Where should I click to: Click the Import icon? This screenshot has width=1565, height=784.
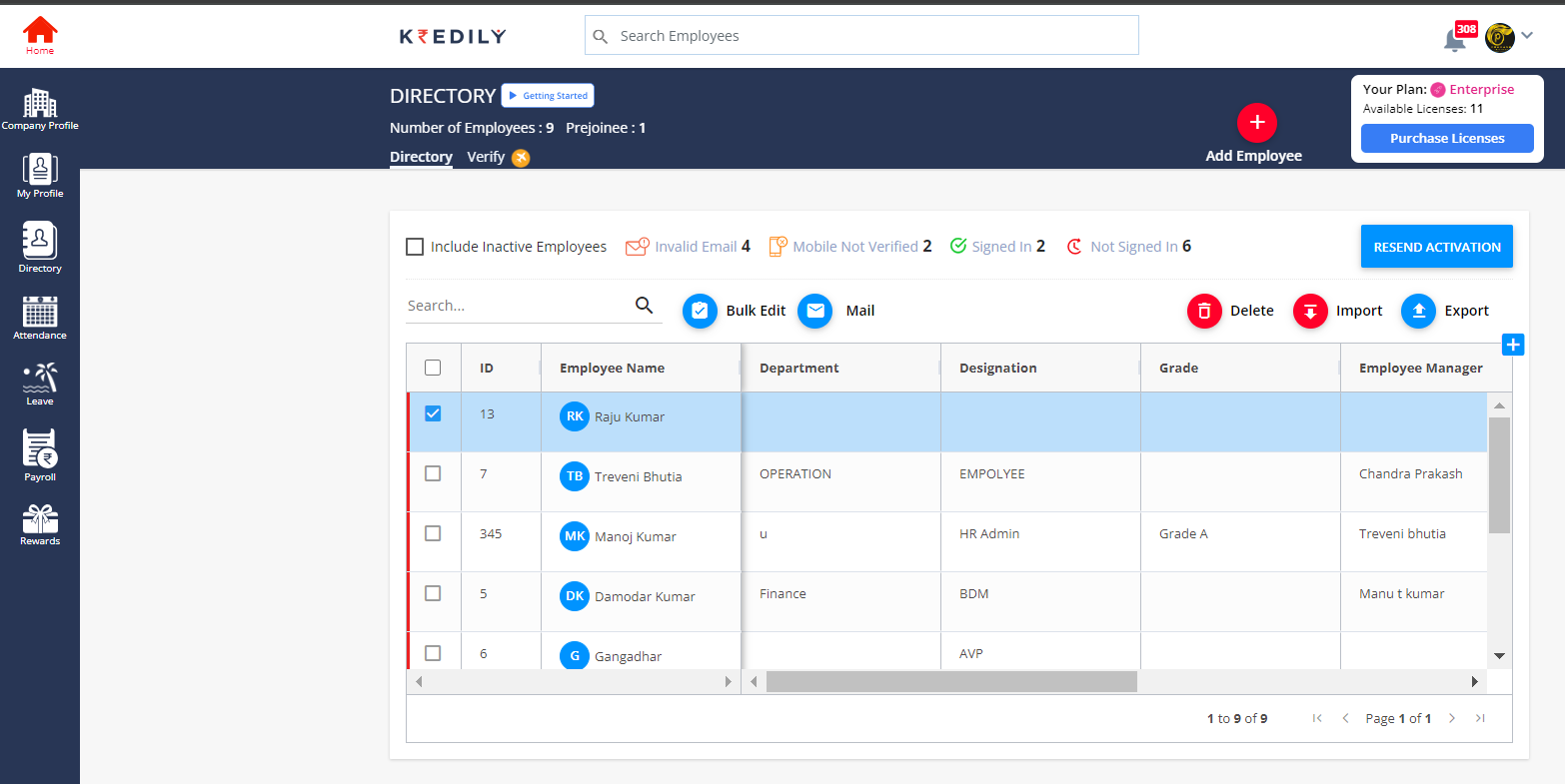[1310, 311]
